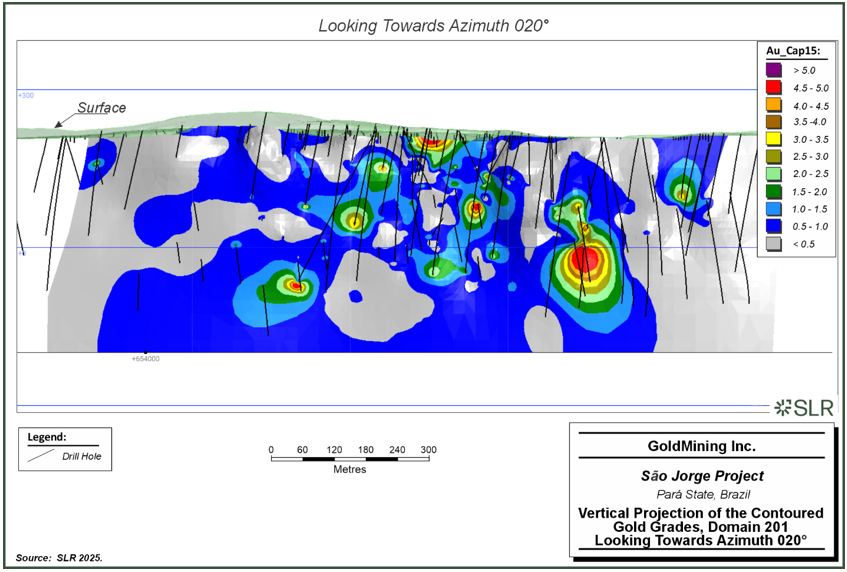
Task: Click the Drill Hole line symbol in legend
Action: [x=41, y=455]
